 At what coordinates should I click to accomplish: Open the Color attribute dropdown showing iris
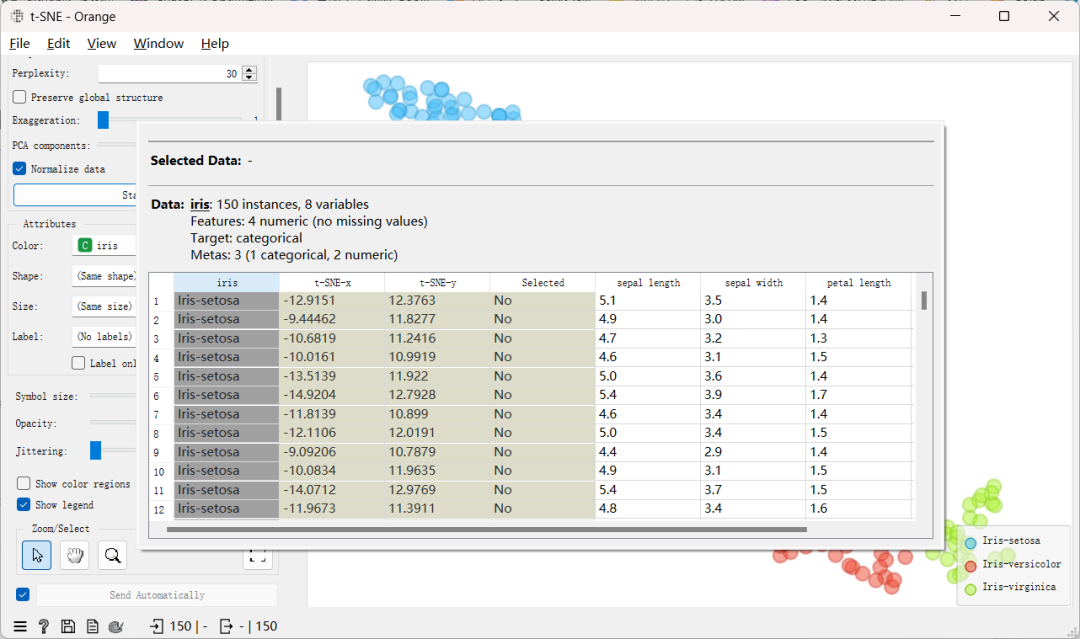(x=104, y=245)
